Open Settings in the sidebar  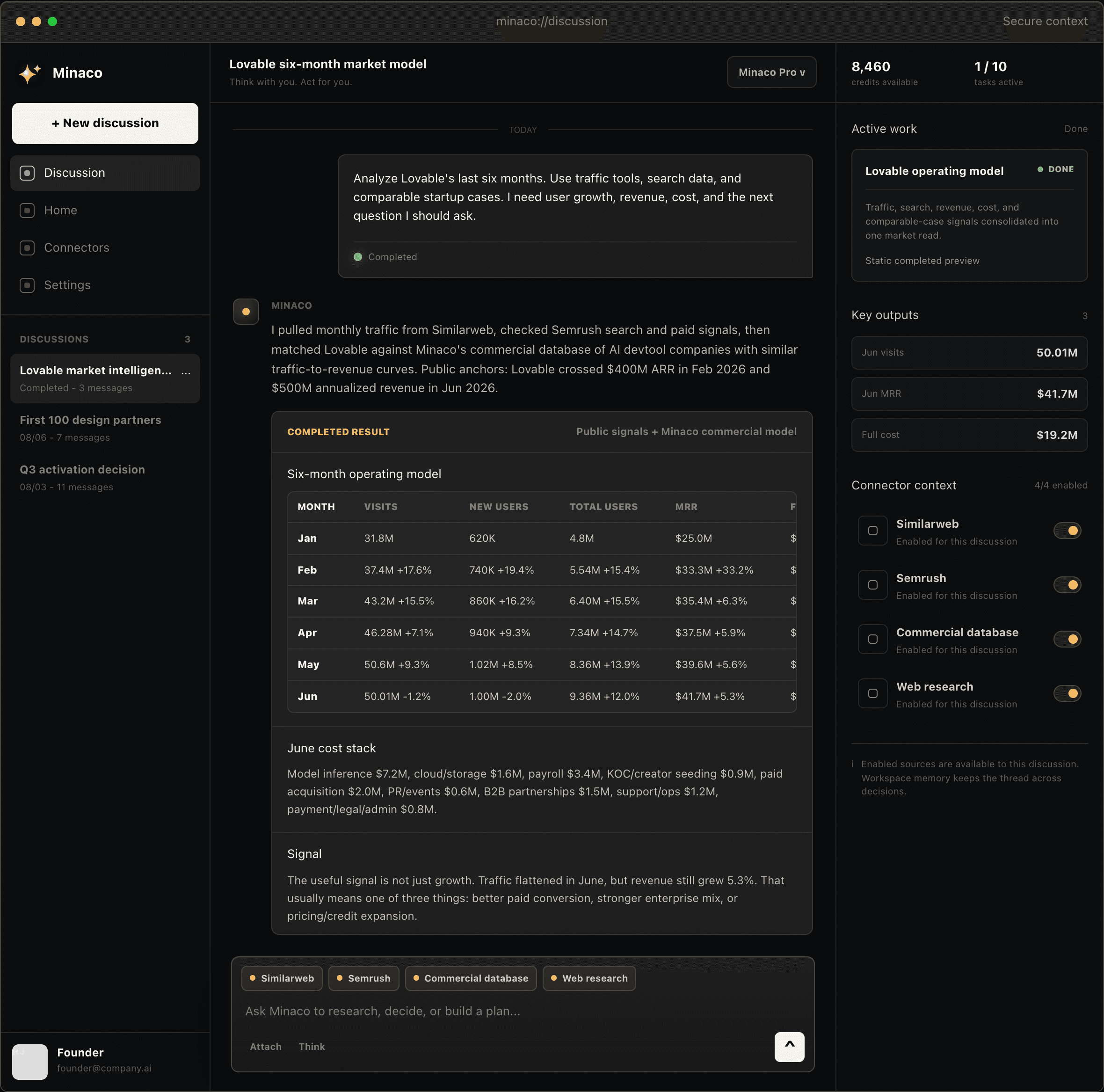(105, 285)
